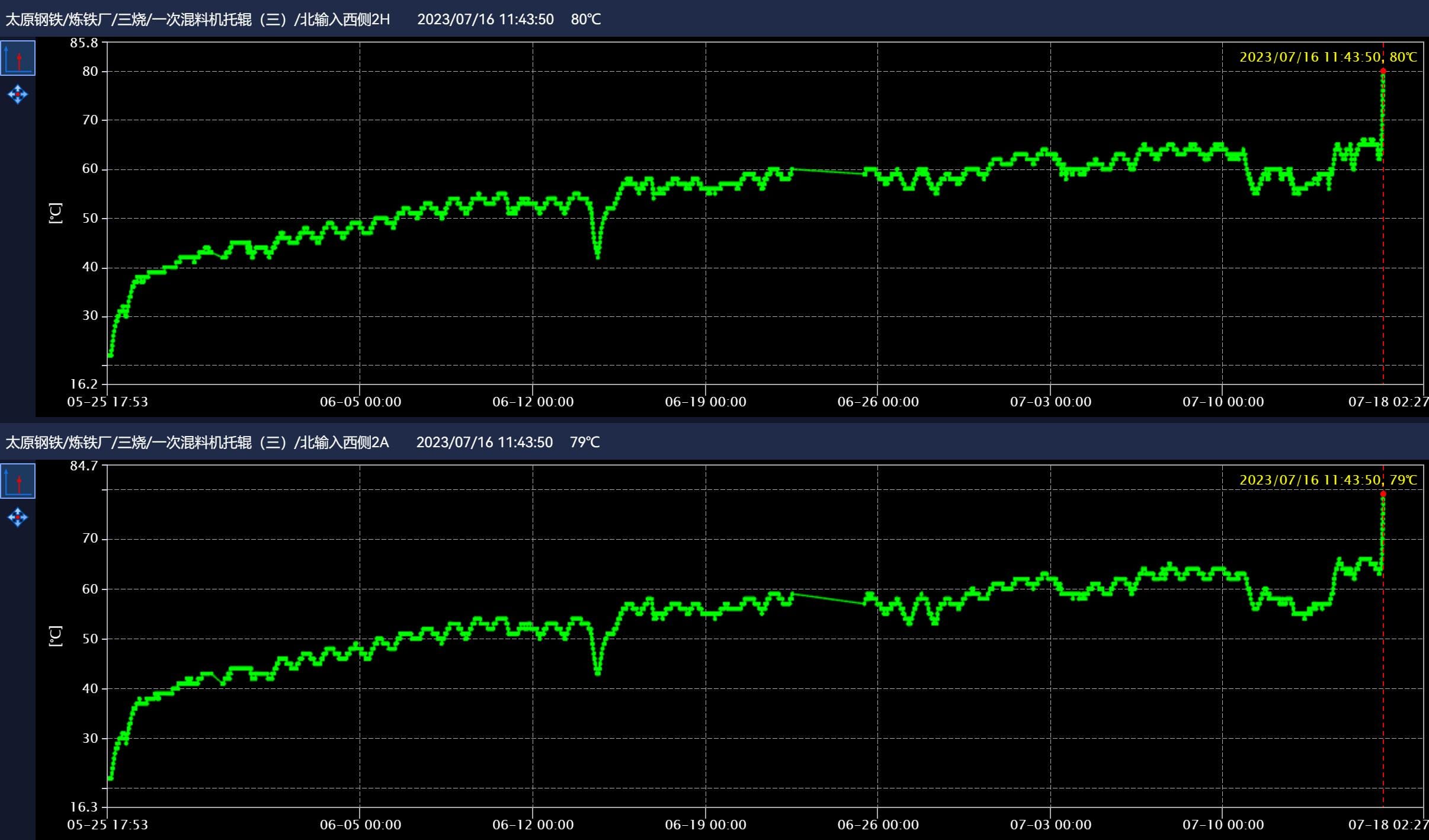
Task: Click the red peak marker at 80℃ in upper chart
Action: point(1383,71)
